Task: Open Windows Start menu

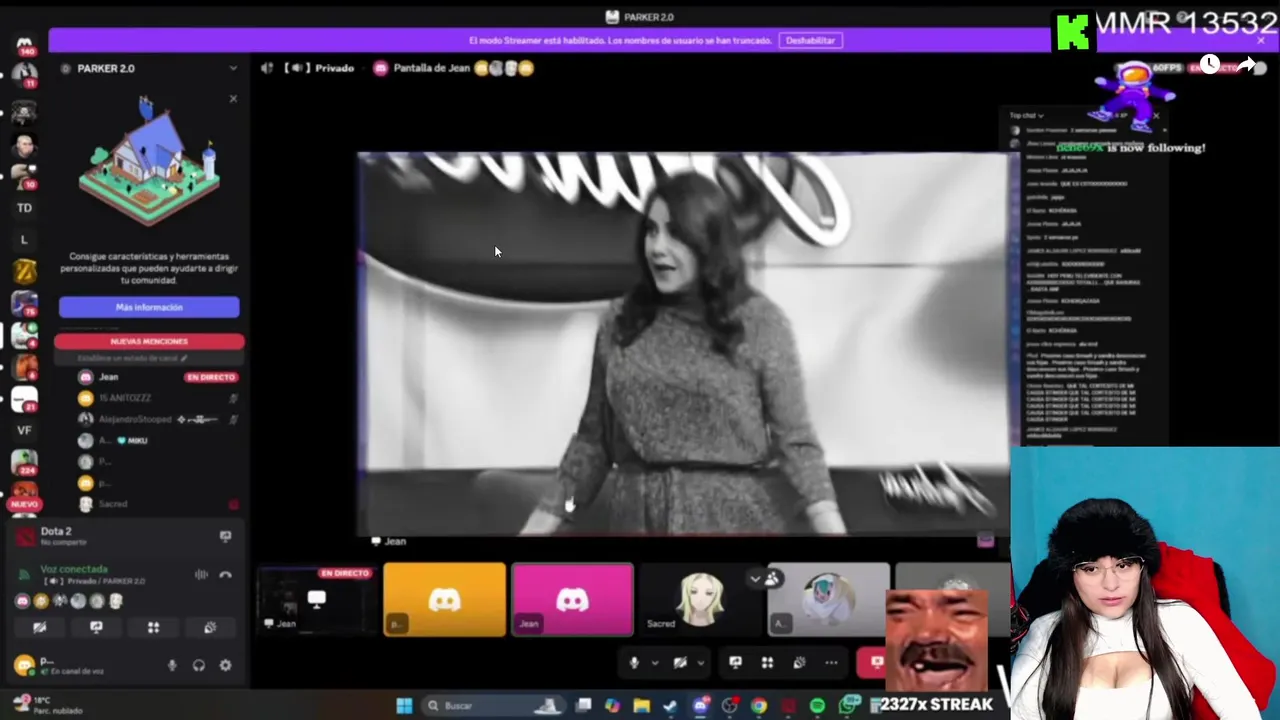Action: point(404,706)
